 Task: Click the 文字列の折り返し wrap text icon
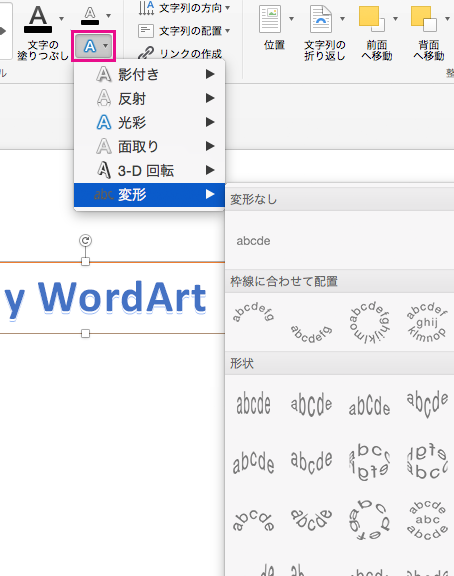tap(321, 19)
